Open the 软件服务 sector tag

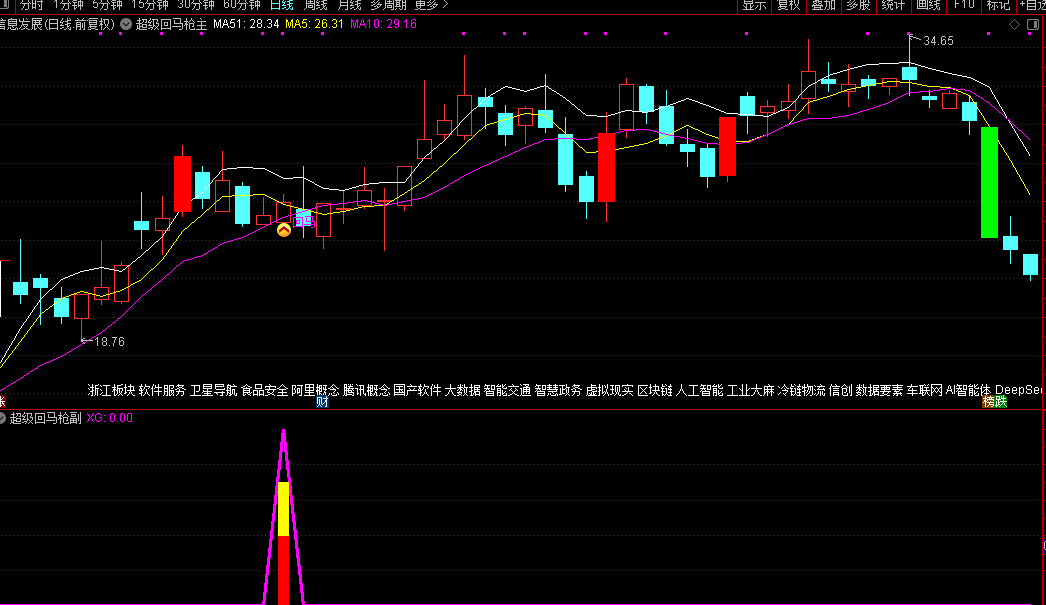(163, 390)
